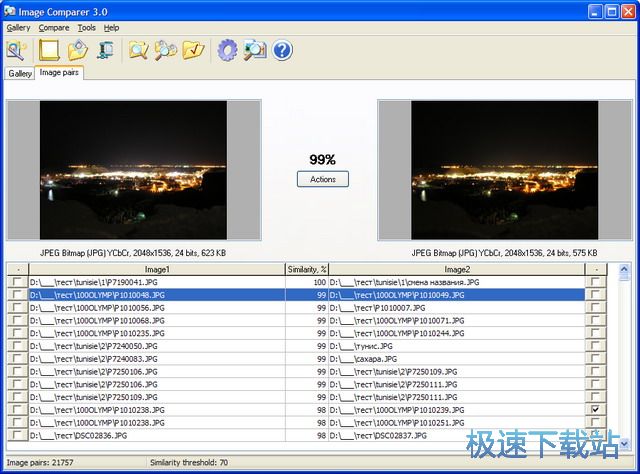Image resolution: width=640 pixels, height=474 pixels.
Task: Switch to the Gallery tab
Action: (20, 74)
